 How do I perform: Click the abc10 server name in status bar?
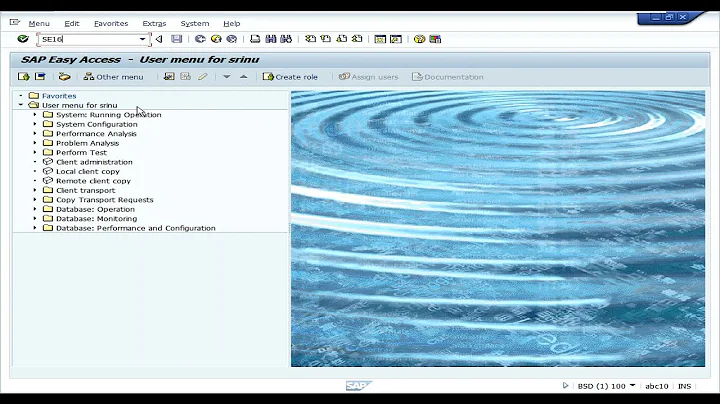coord(657,386)
